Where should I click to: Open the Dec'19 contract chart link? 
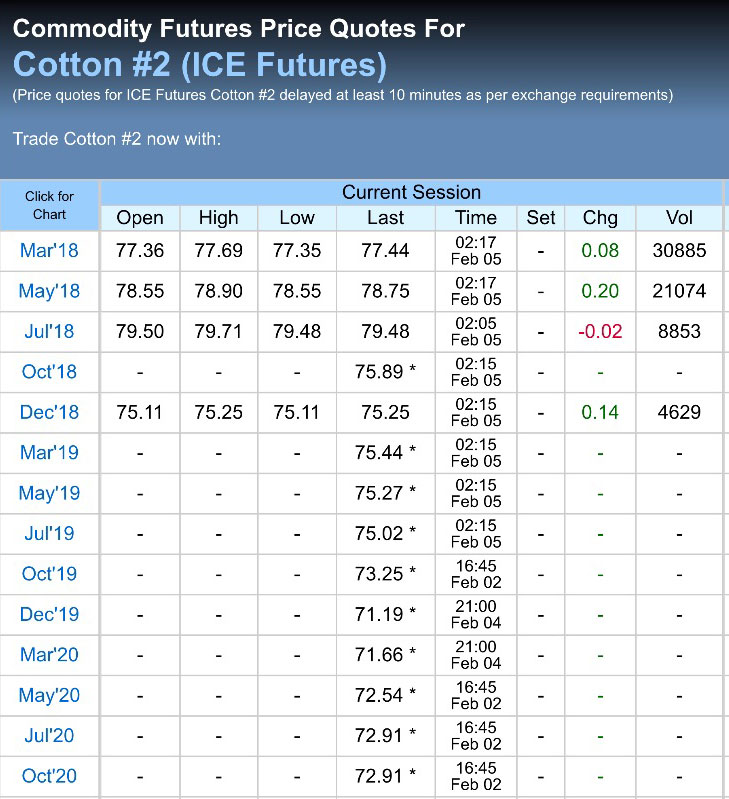pos(49,614)
